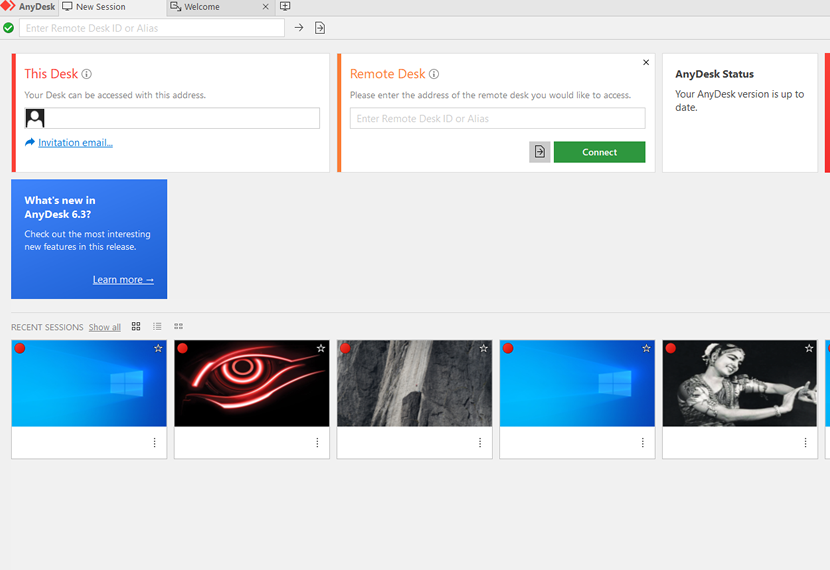
Task: Focus the top Remote Desk ID address bar
Action: [152, 28]
